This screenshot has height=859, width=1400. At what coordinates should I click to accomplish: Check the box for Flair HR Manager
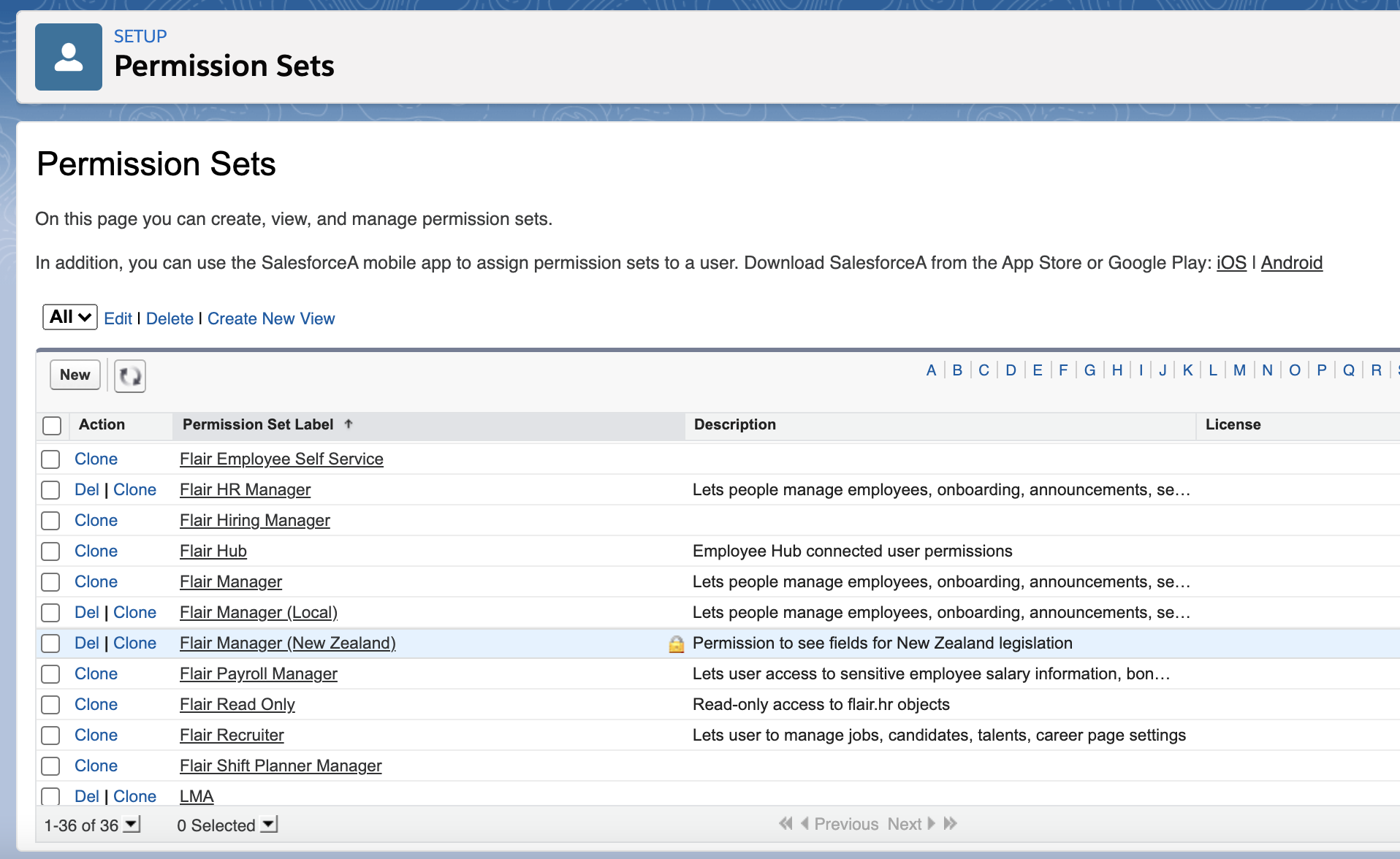50,490
